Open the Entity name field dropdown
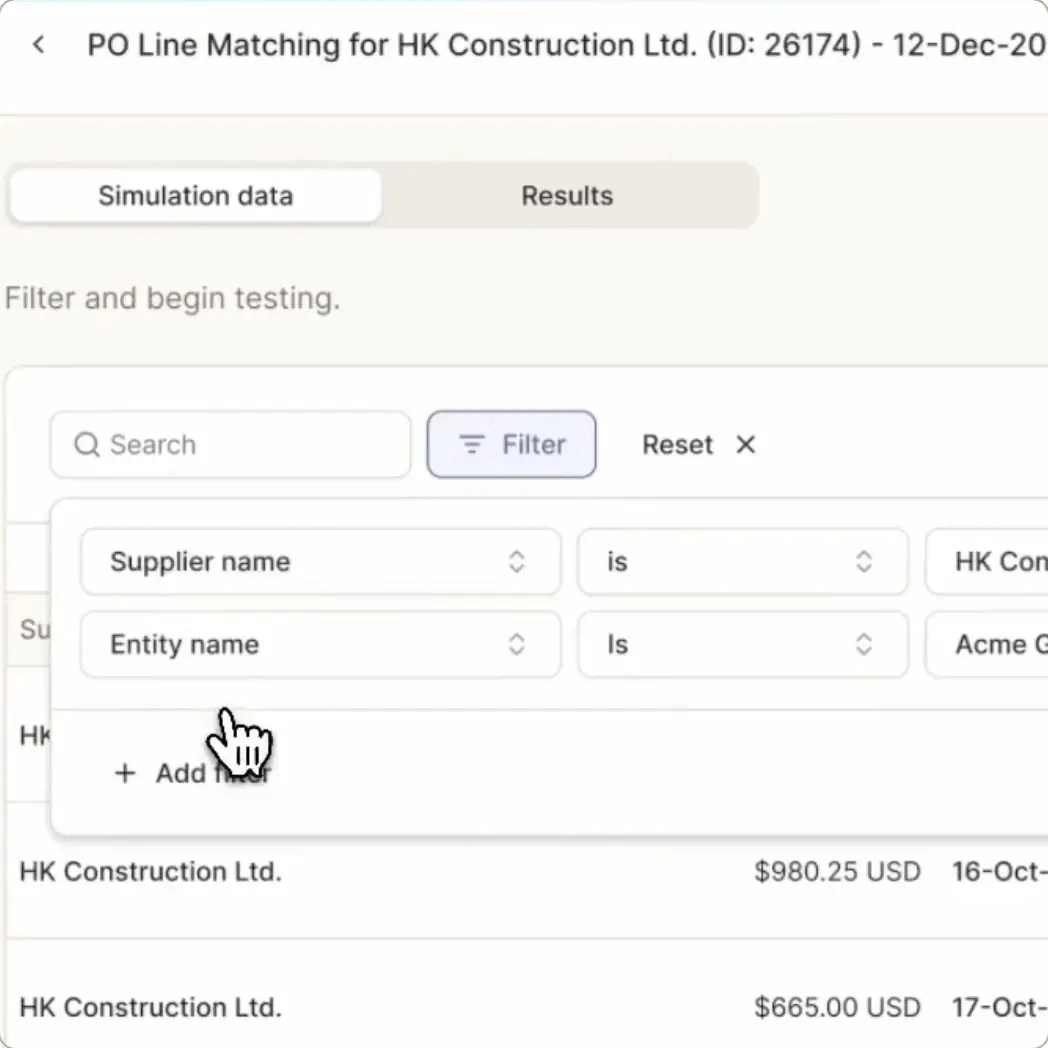This screenshot has width=1048, height=1048. tap(321, 644)
